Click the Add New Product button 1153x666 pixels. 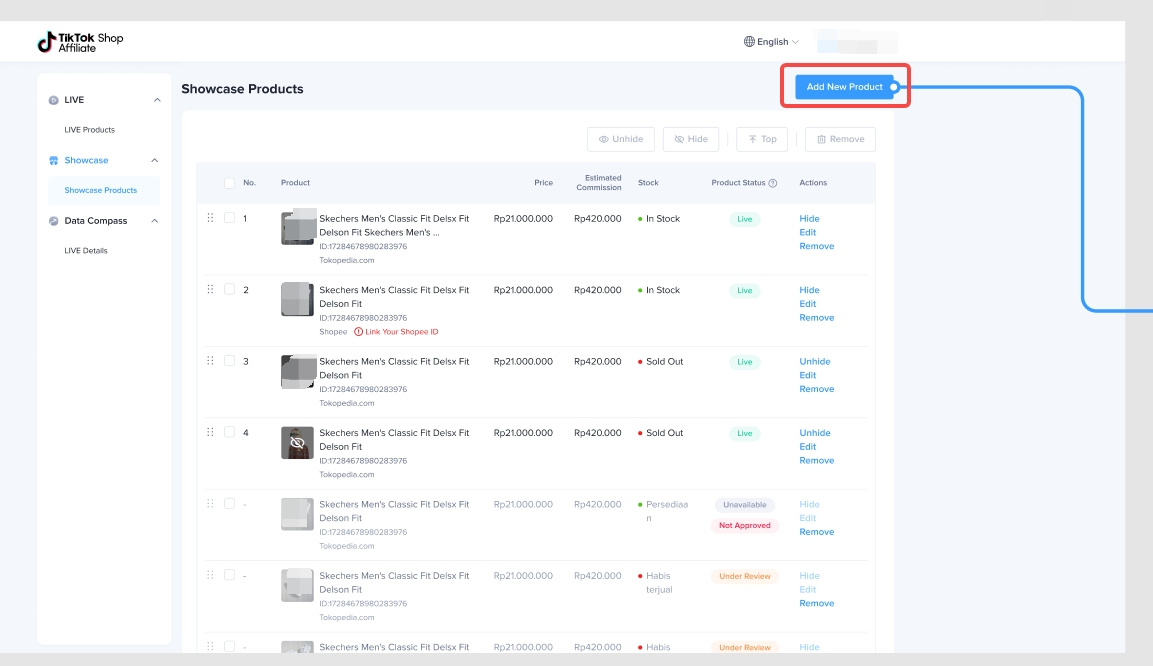(x=844, y=87)
